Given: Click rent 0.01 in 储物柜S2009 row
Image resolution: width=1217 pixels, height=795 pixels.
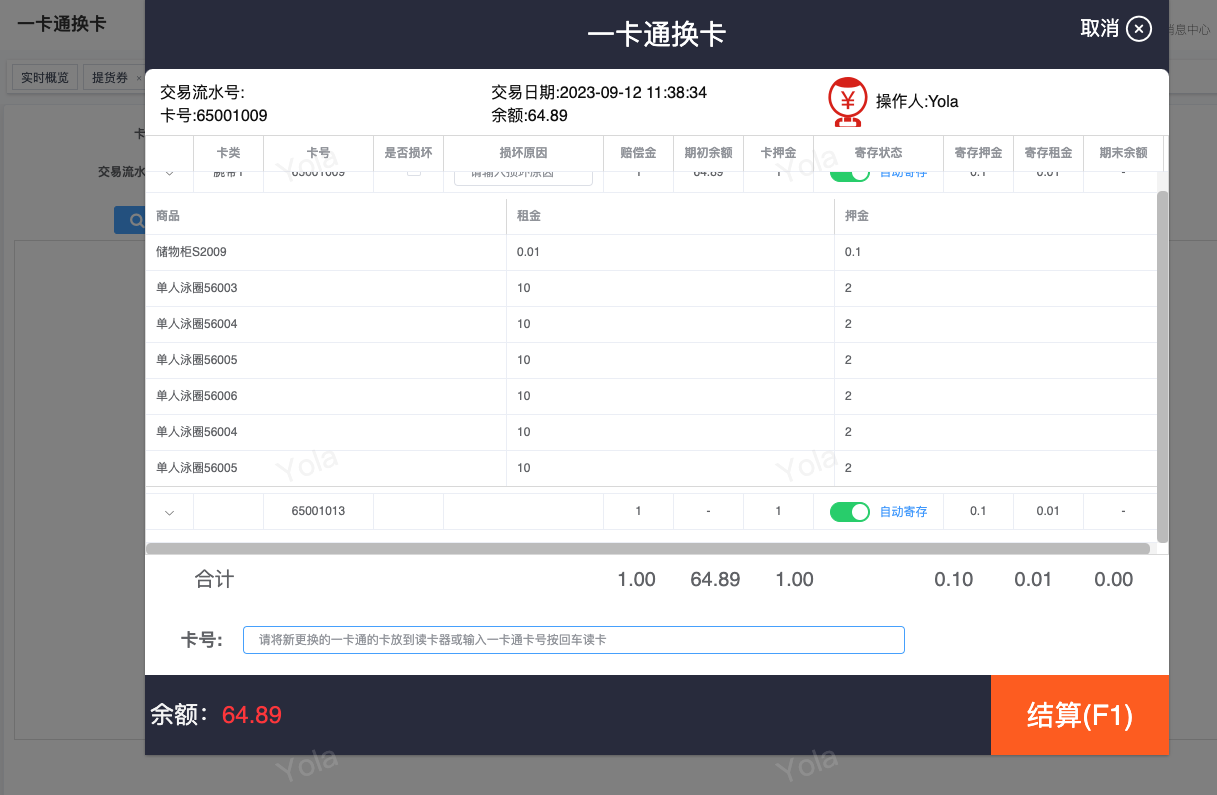Looking at the screenshot, I should (x=528, y=252).
